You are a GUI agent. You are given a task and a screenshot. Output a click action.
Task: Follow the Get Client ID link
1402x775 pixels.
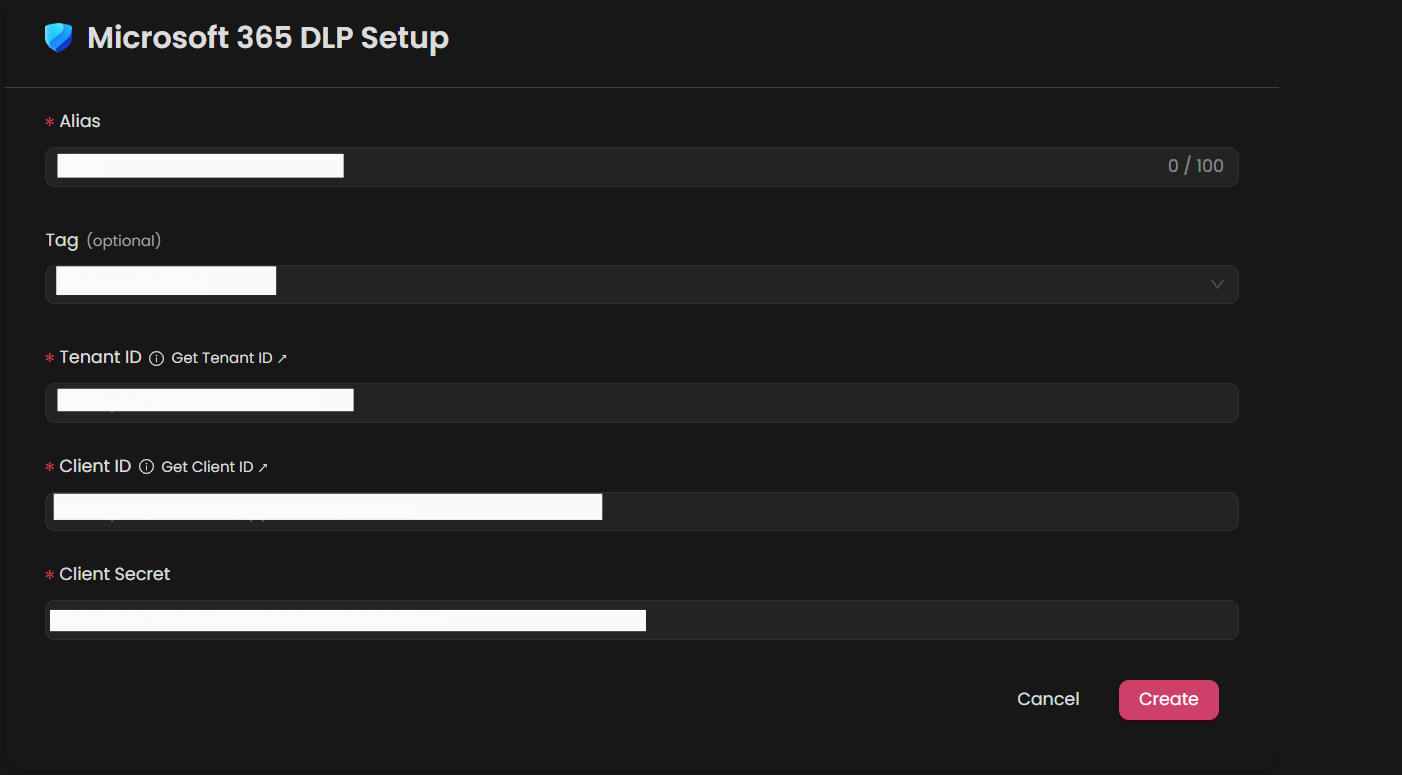click(x=207, y=467)
